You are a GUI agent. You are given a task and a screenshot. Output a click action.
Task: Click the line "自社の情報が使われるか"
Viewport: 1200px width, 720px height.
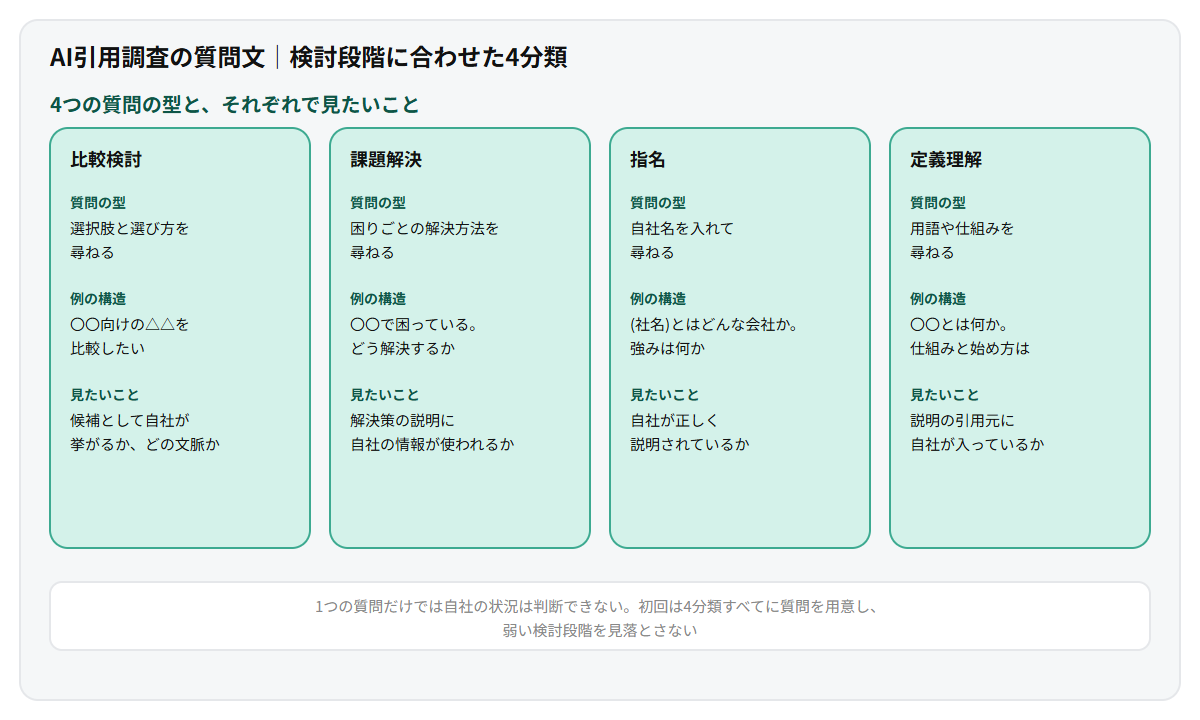pyautogui.click(x=432, y=444)
